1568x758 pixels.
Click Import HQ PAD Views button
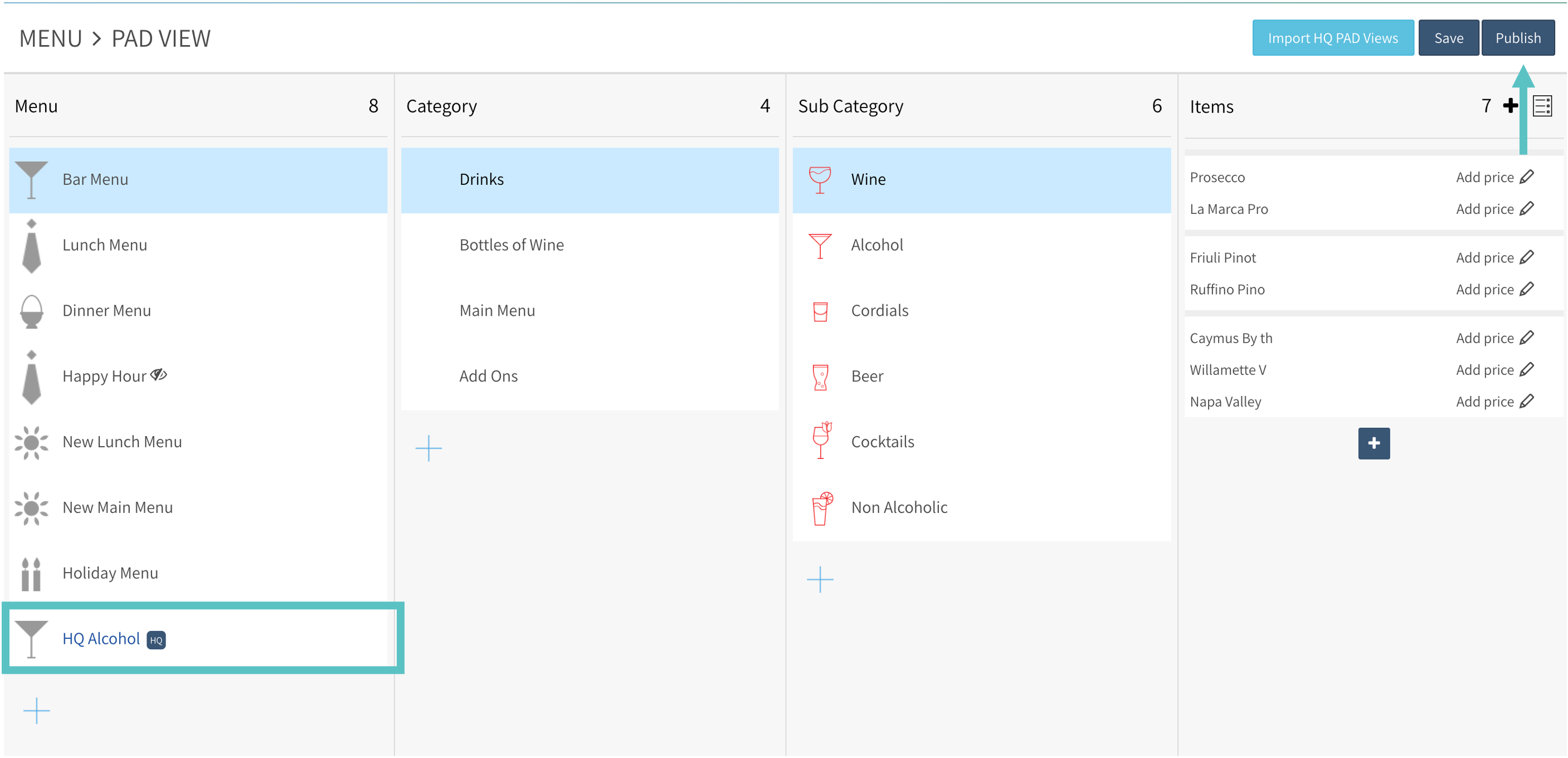1332,38
